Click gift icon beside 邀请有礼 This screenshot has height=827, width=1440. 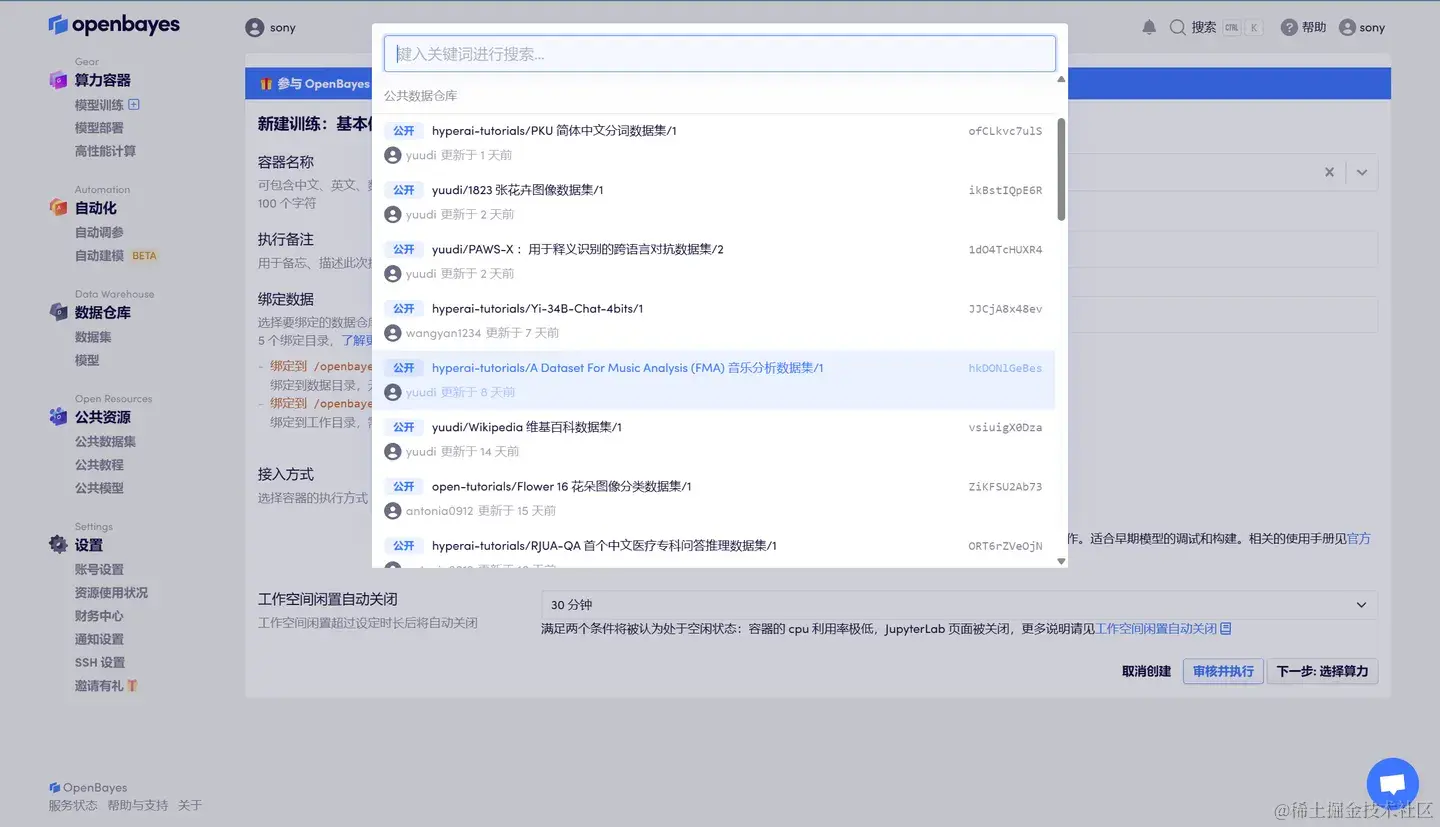coord(132,685)
